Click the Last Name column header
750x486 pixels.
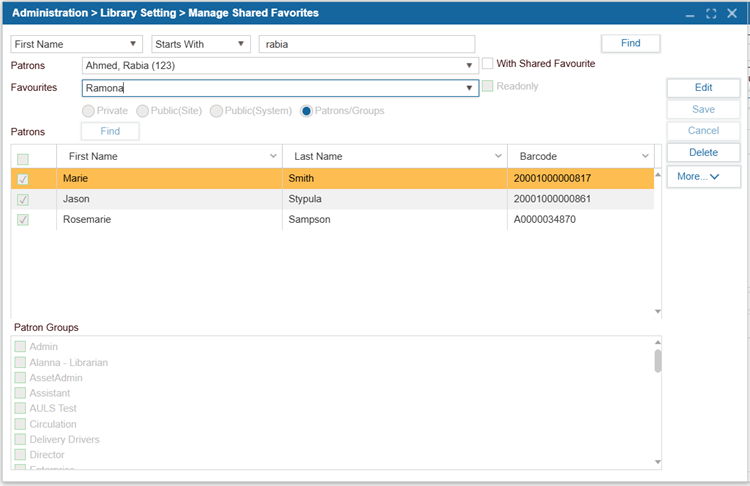click(x=395, y=156)
